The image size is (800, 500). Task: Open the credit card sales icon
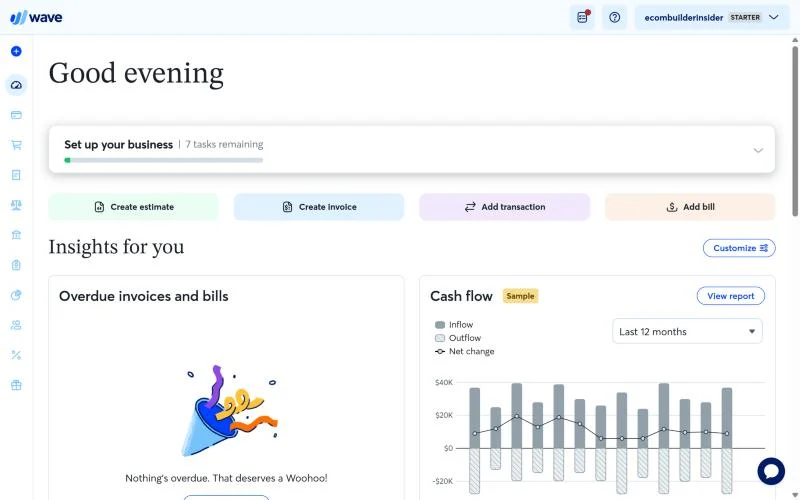(16, 115)
